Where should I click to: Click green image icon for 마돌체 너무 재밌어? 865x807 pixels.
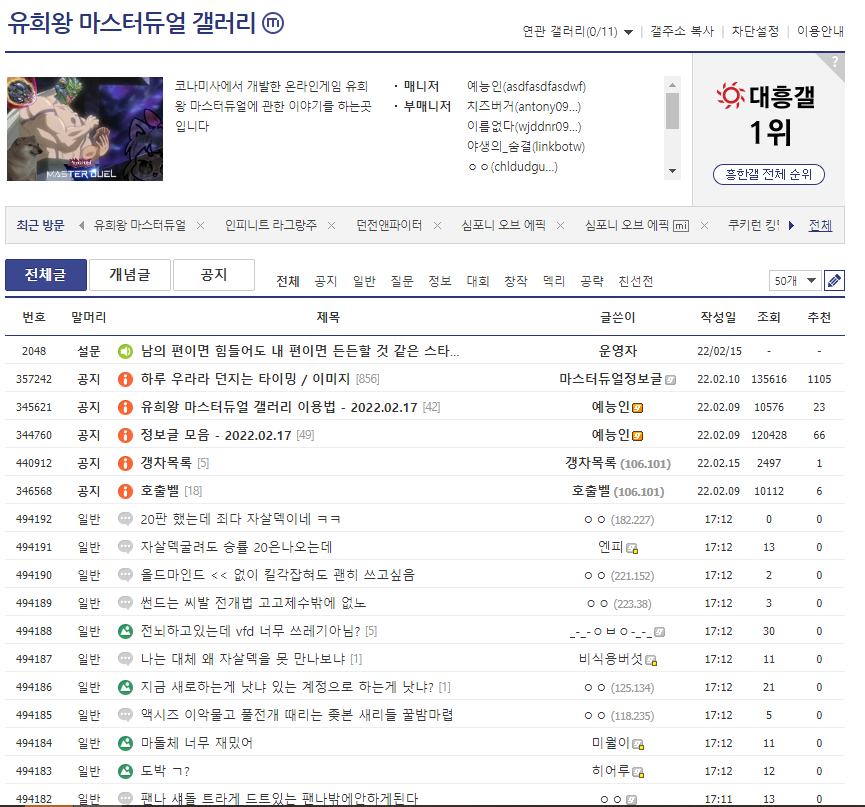point(125,743)
